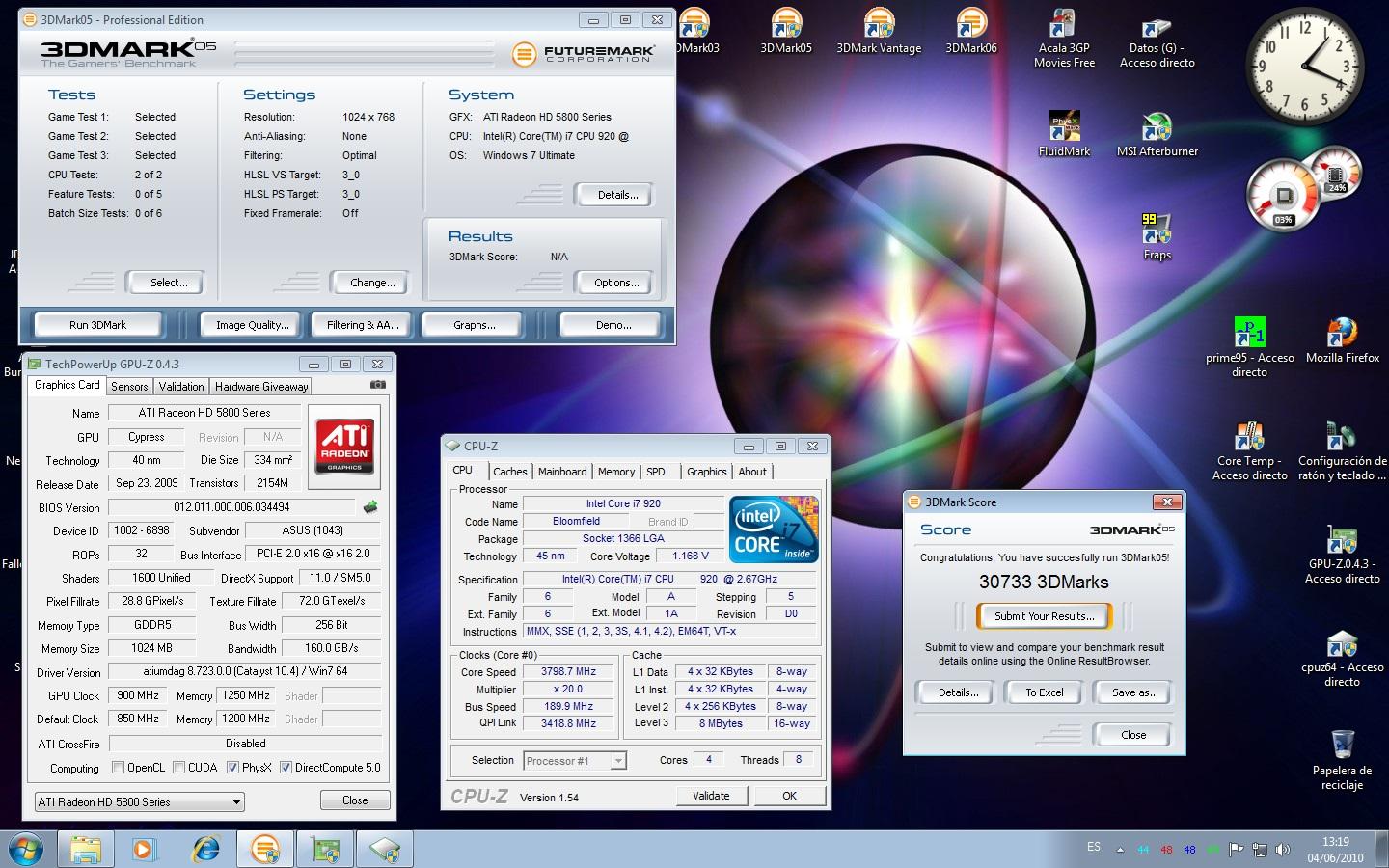1389x868 pixels.
Task: Click Run 3DMark button
Action: tap(97, 325)
